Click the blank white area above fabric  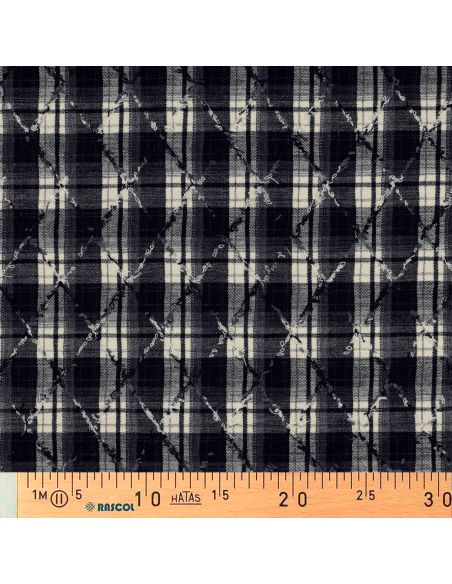pos(226,33)
